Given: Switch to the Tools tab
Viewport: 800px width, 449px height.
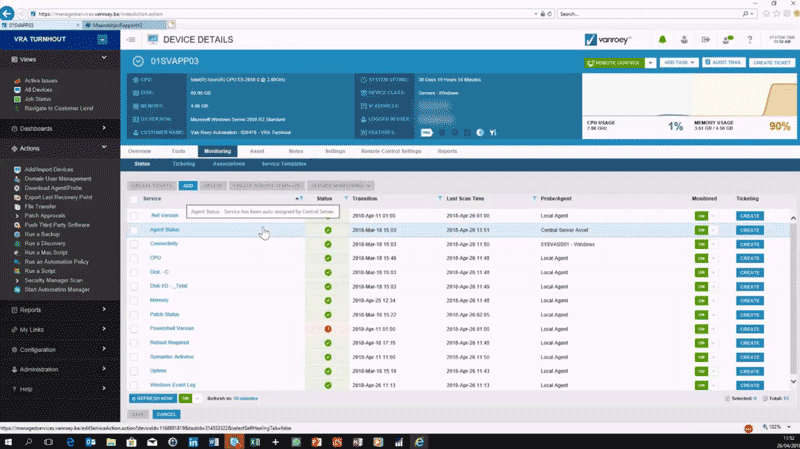Looking at the screenshot, I should (x=179, y=151).
